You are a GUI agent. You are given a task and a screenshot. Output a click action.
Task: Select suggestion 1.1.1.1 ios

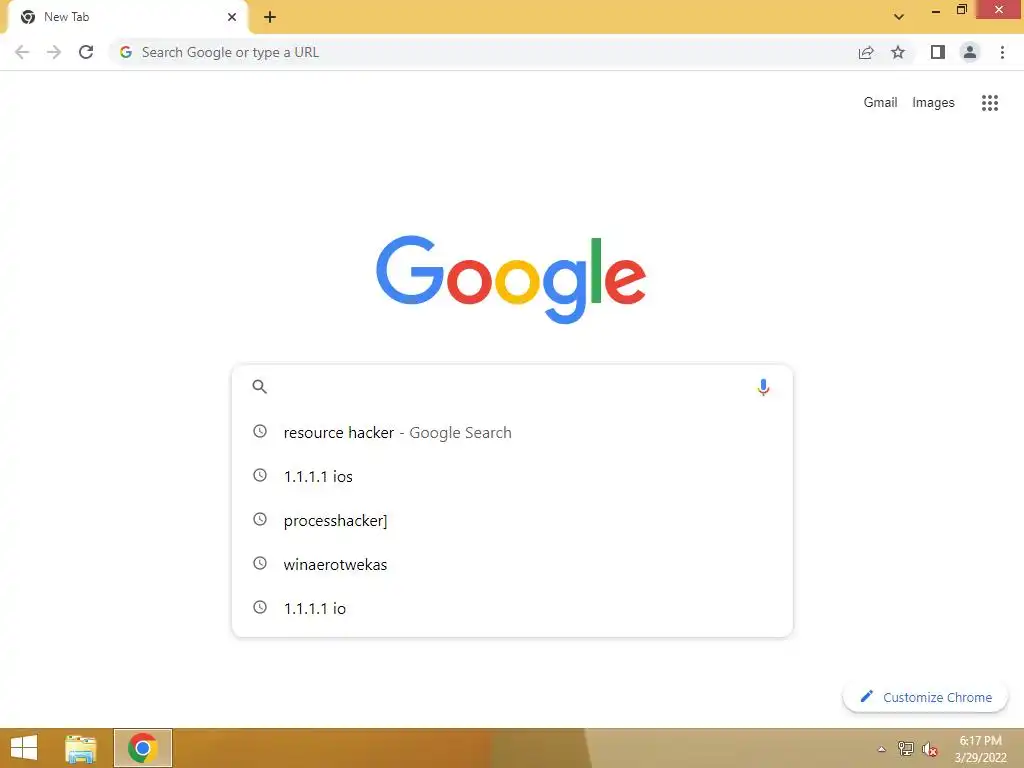pyautogui.click(x=512, y=476)
